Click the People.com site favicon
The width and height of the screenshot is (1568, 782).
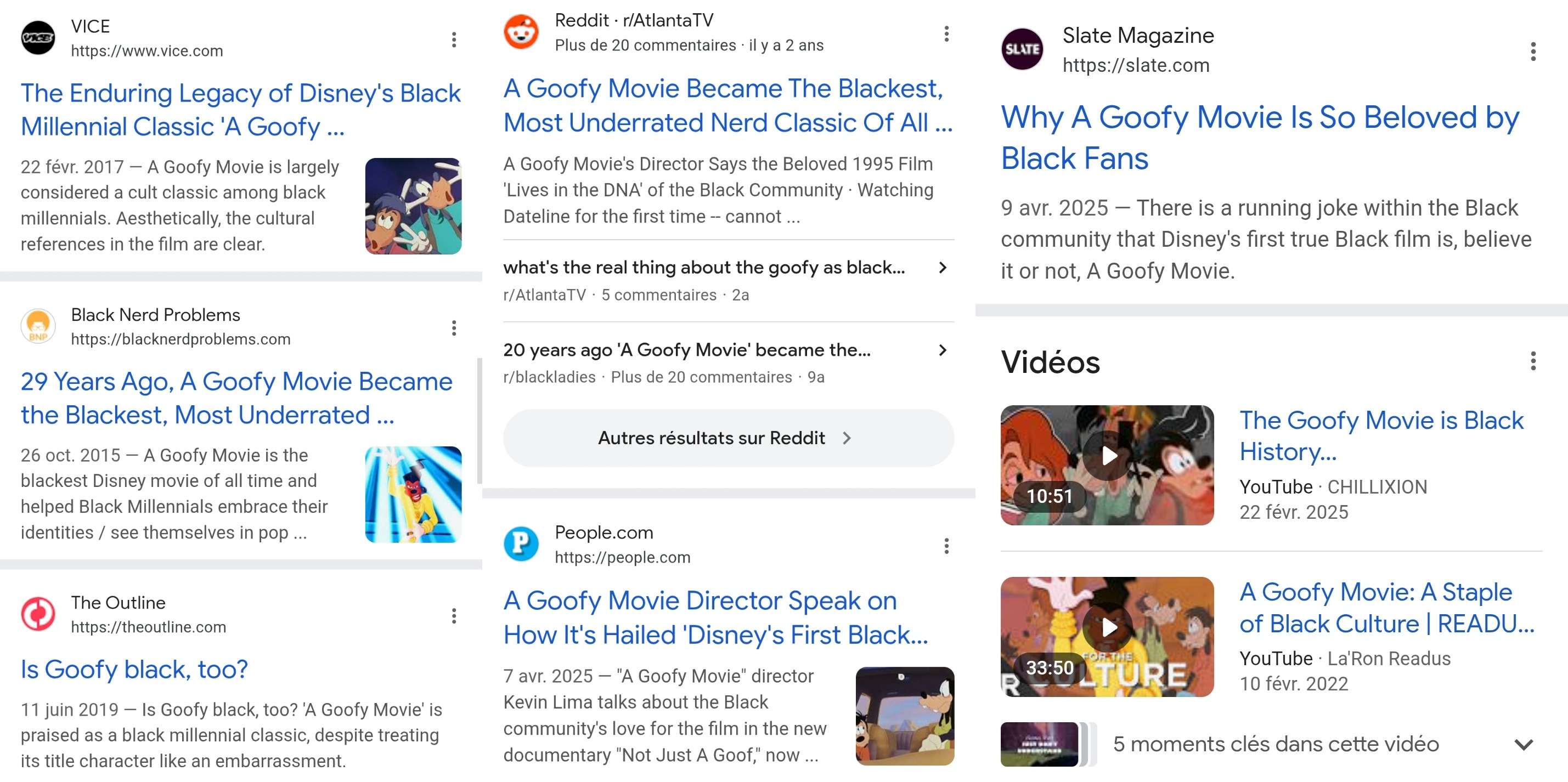point(521,544)
